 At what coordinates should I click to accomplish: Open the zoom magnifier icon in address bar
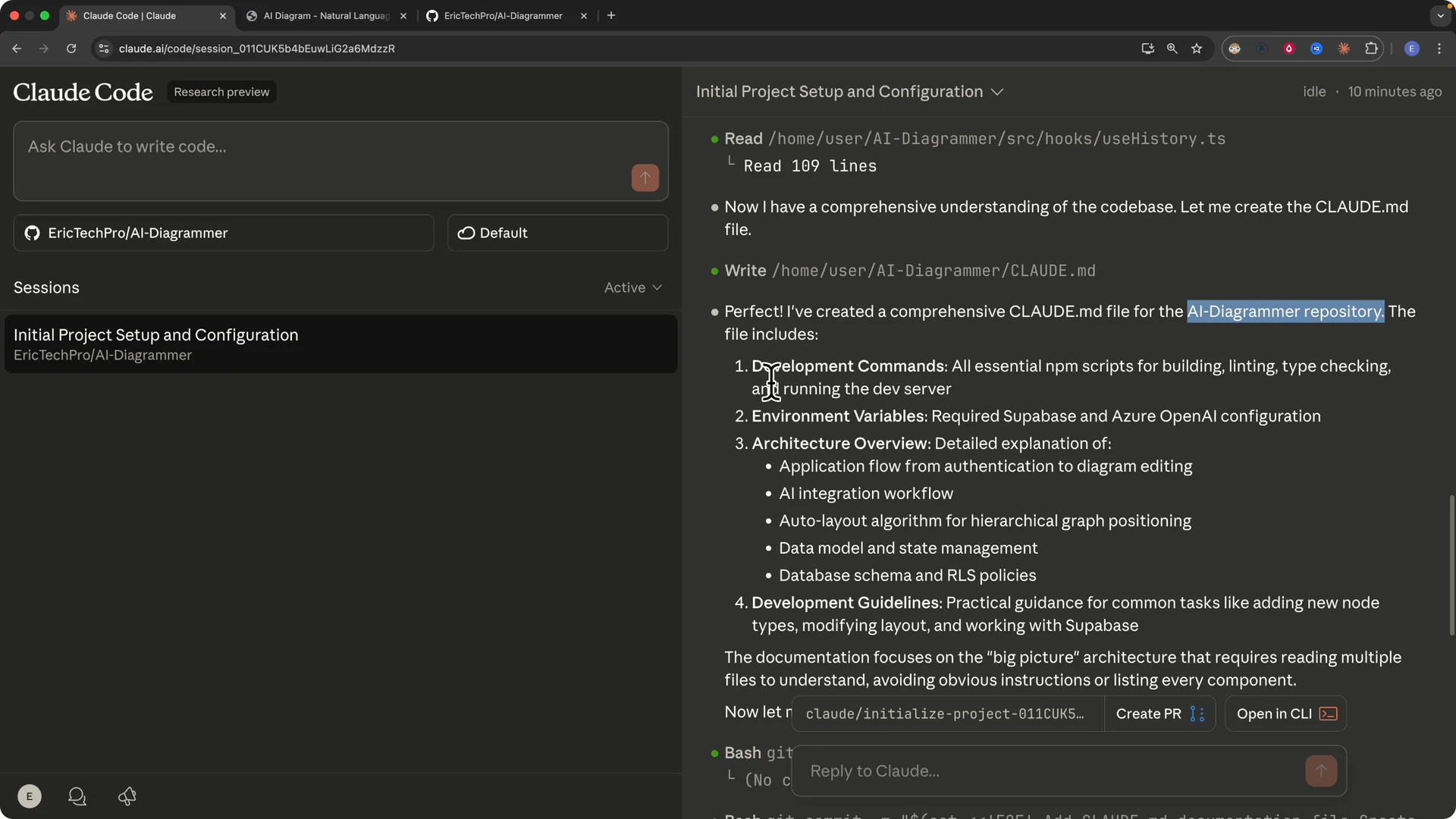coord(1172,49)
